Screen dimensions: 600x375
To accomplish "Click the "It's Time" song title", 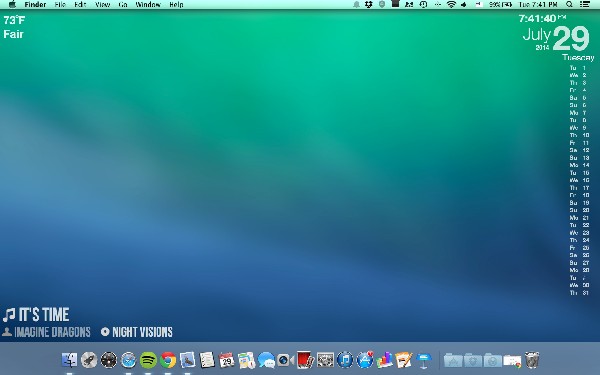I will point(44,315).
